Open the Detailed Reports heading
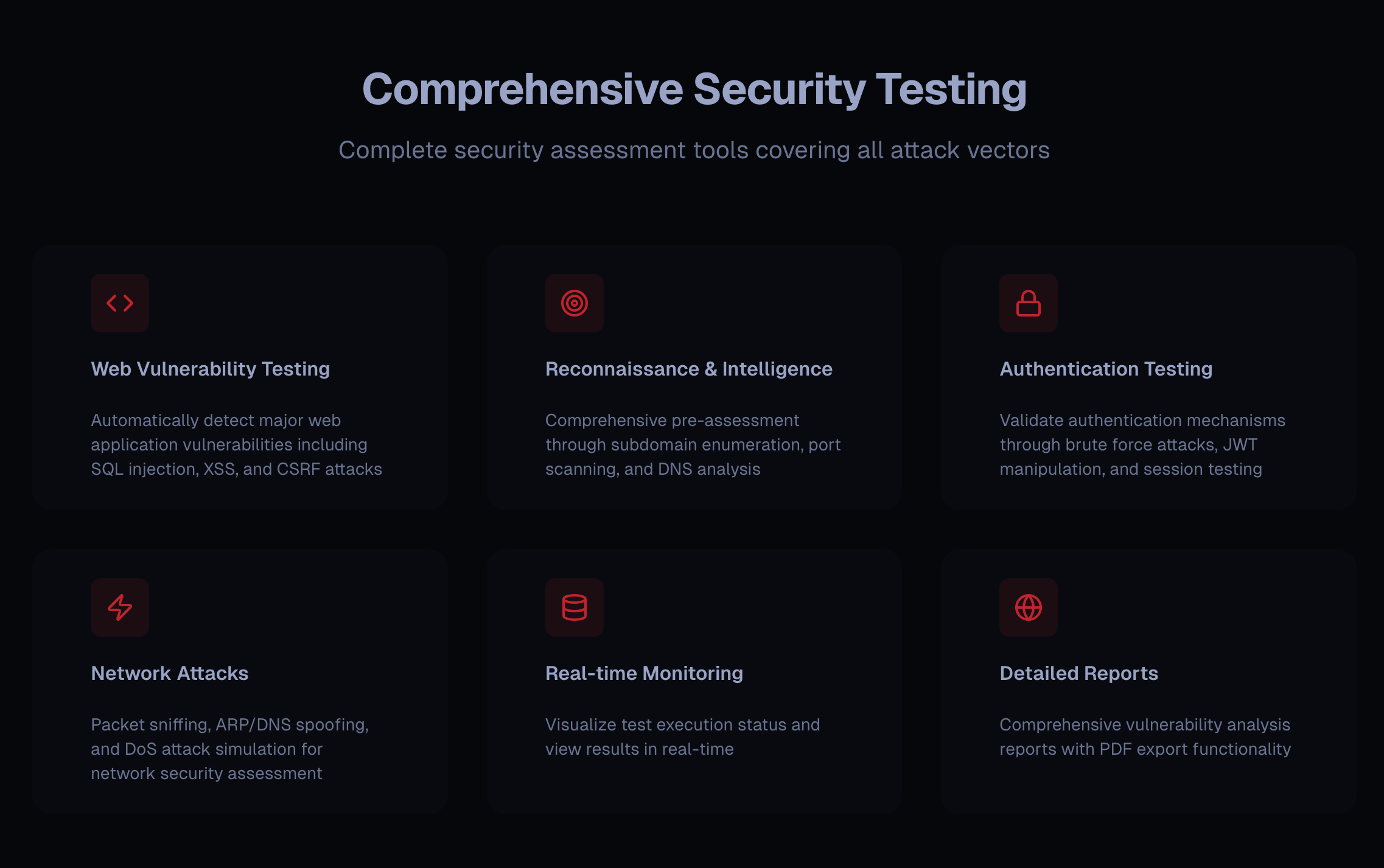 [x=1078, y=673]
